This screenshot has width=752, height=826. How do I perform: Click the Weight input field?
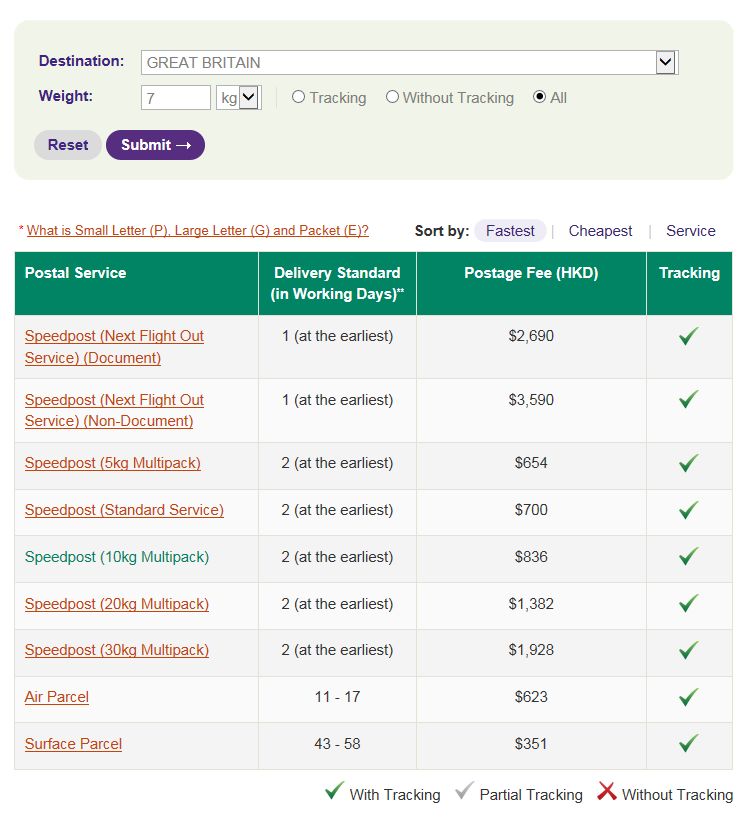coord(176,98)
